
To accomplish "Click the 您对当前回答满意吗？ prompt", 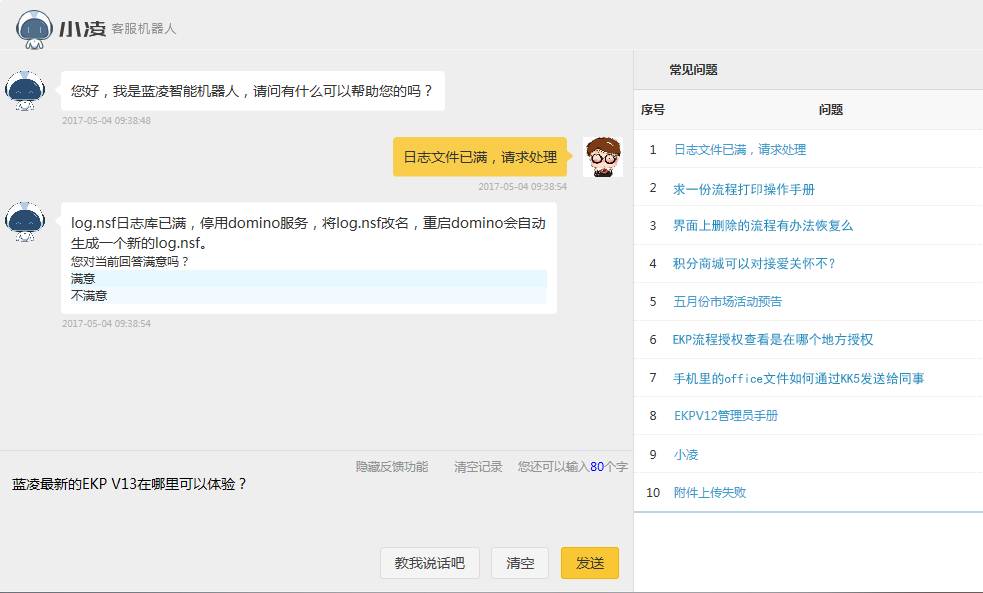I will click(130, 261).
